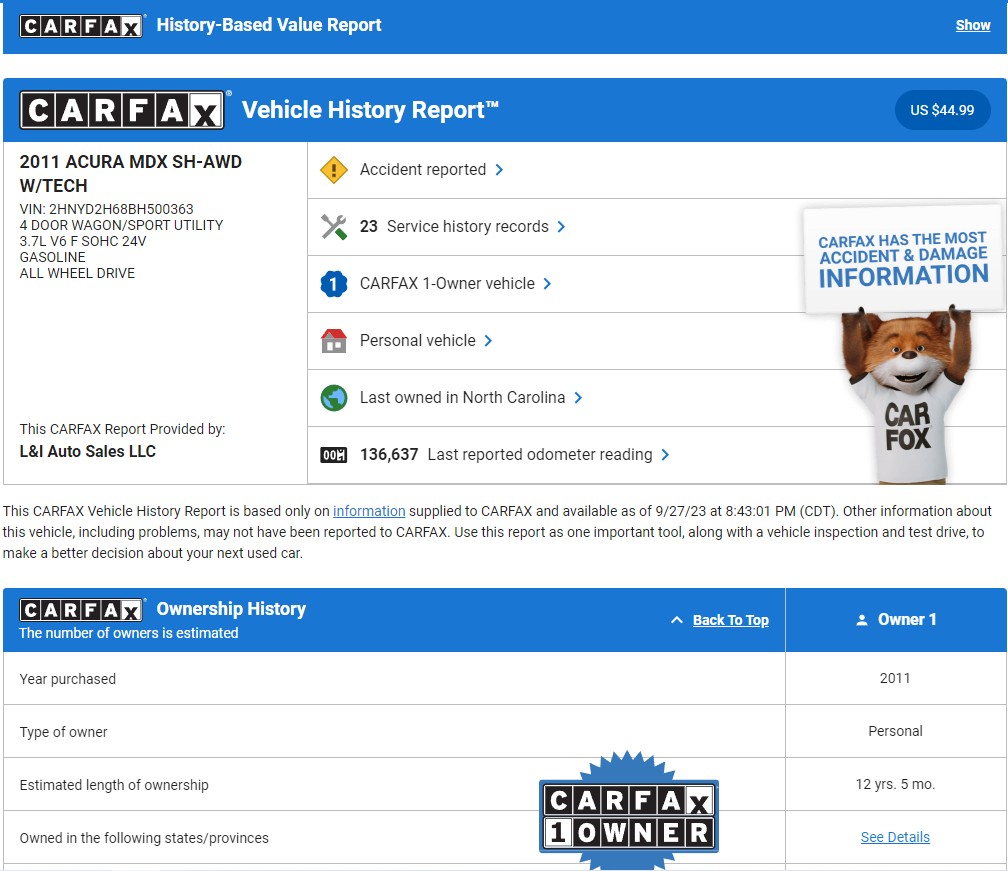Click the CARFAX logo in History-Based Value Report bar

[x=81, y=26]
